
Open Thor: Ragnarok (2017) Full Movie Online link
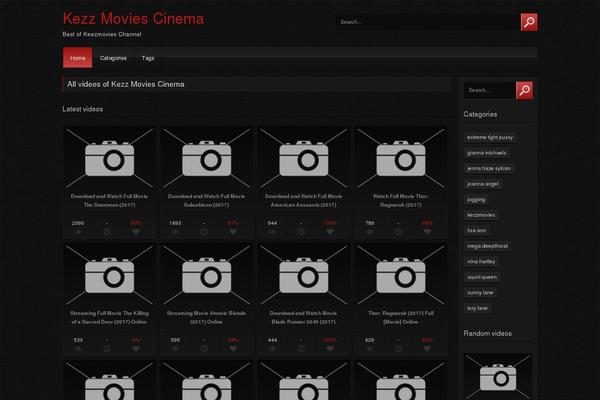click(401, 318)
